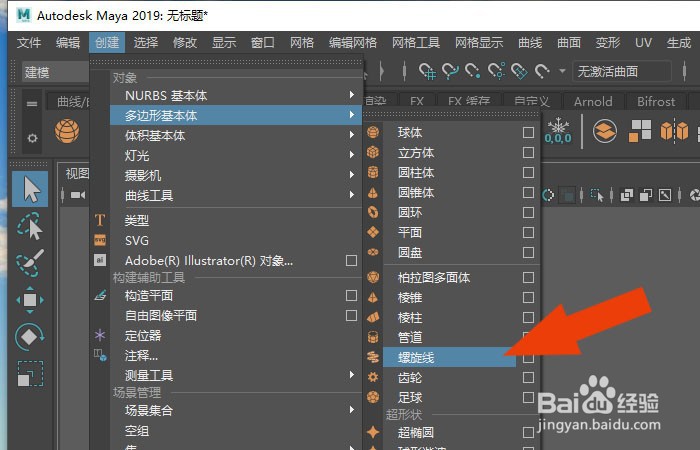Open the options box for 球体
The height and width of the screenshot is (450, 700).
[x=528, y=133]
